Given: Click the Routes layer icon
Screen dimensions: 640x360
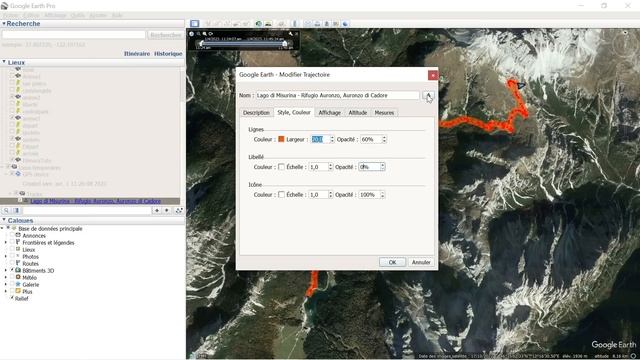Looking at the screenshot, I should (x=18, y=263).
